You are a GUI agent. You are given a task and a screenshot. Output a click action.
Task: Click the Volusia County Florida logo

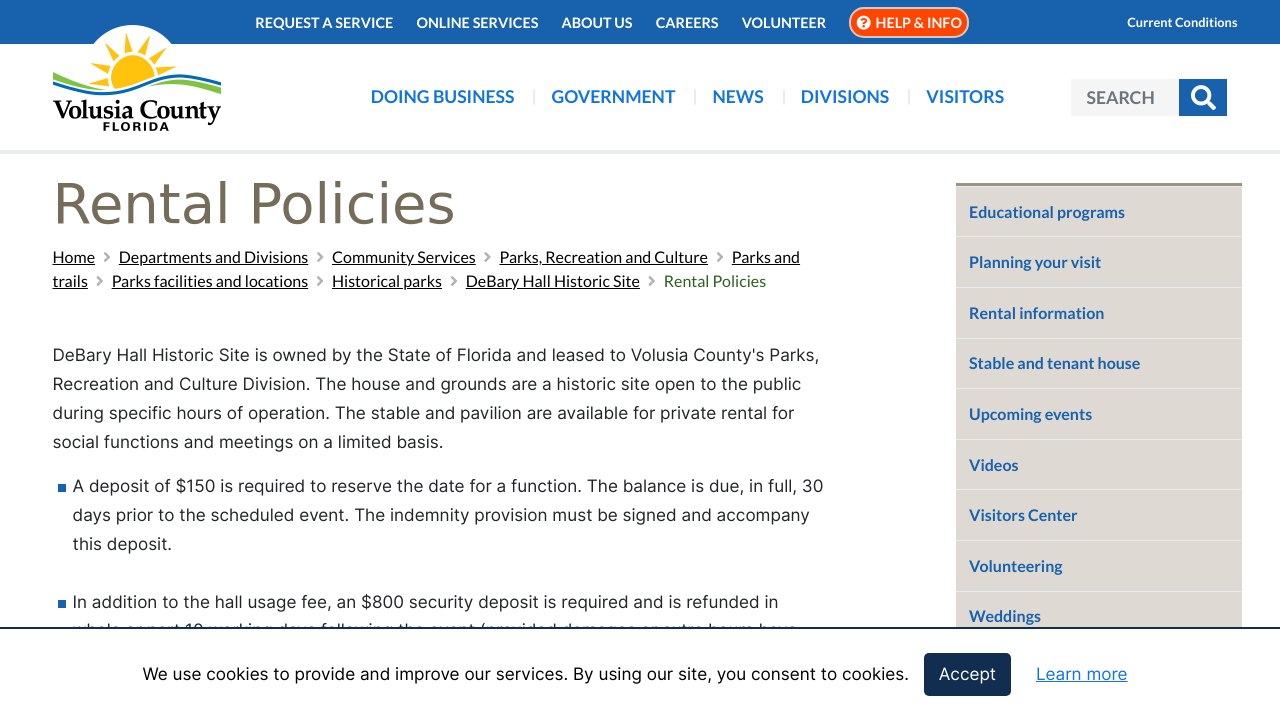(137, 79)
